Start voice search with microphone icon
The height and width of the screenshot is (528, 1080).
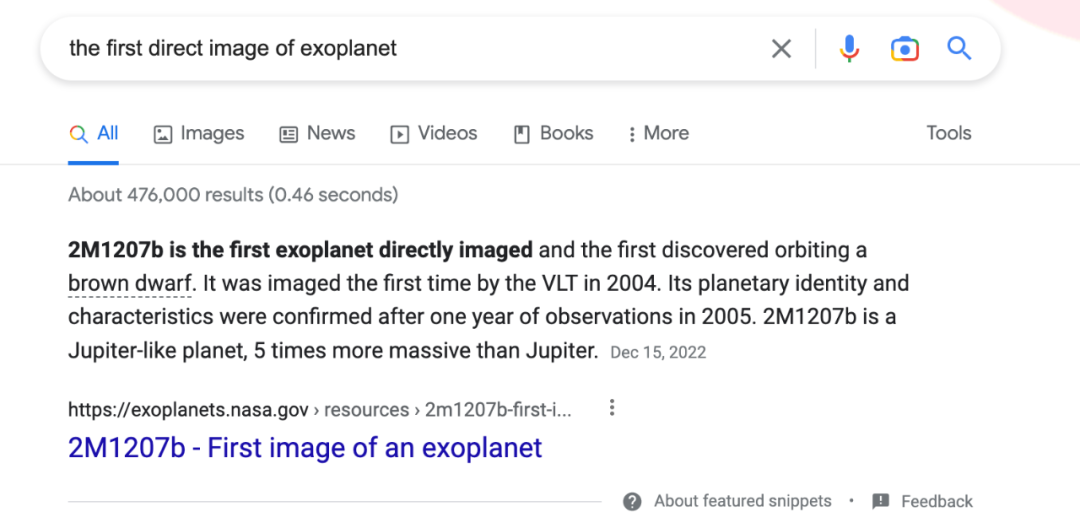click(849, 48)
